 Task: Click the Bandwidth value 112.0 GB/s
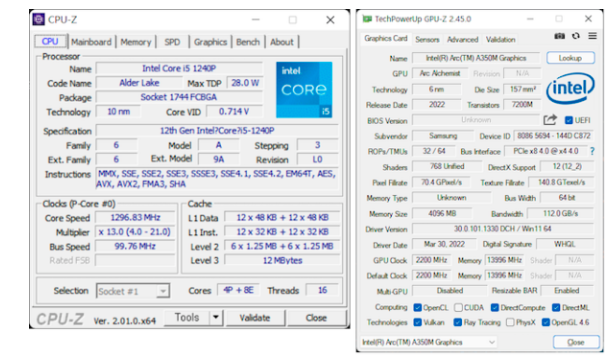tap(560, 214)
